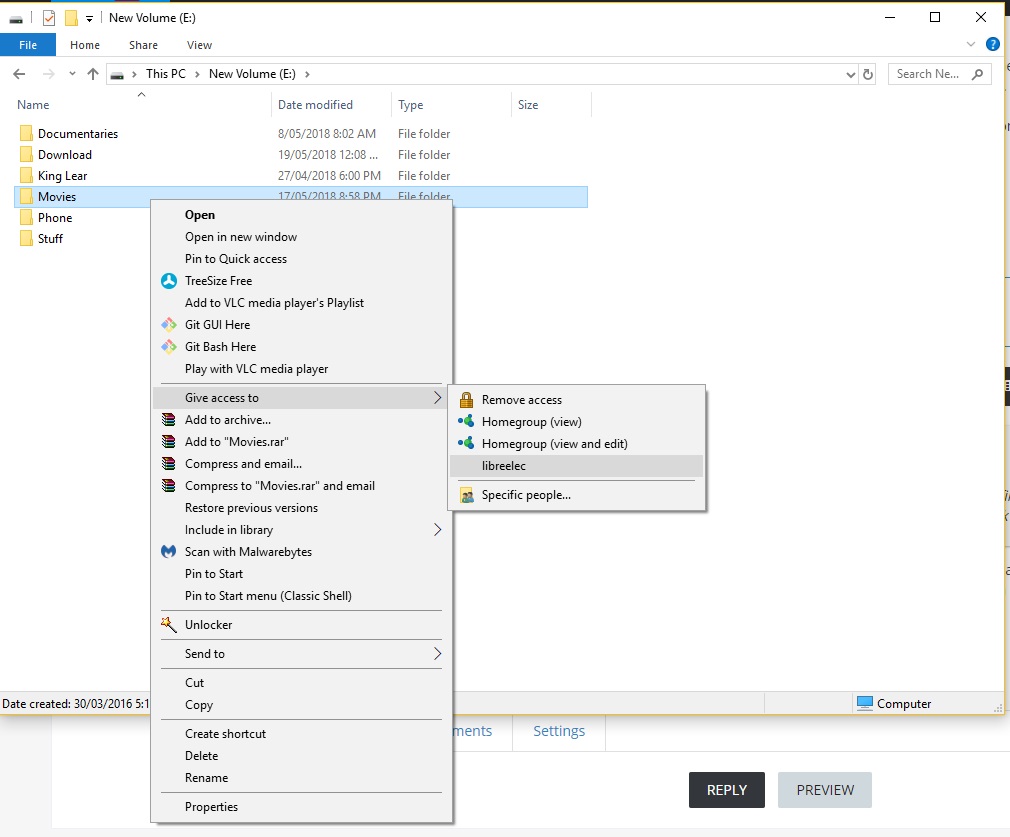Click the WinRAR Add to archive icon
This screenshot has width=1010, height=837.
[168, 420]
